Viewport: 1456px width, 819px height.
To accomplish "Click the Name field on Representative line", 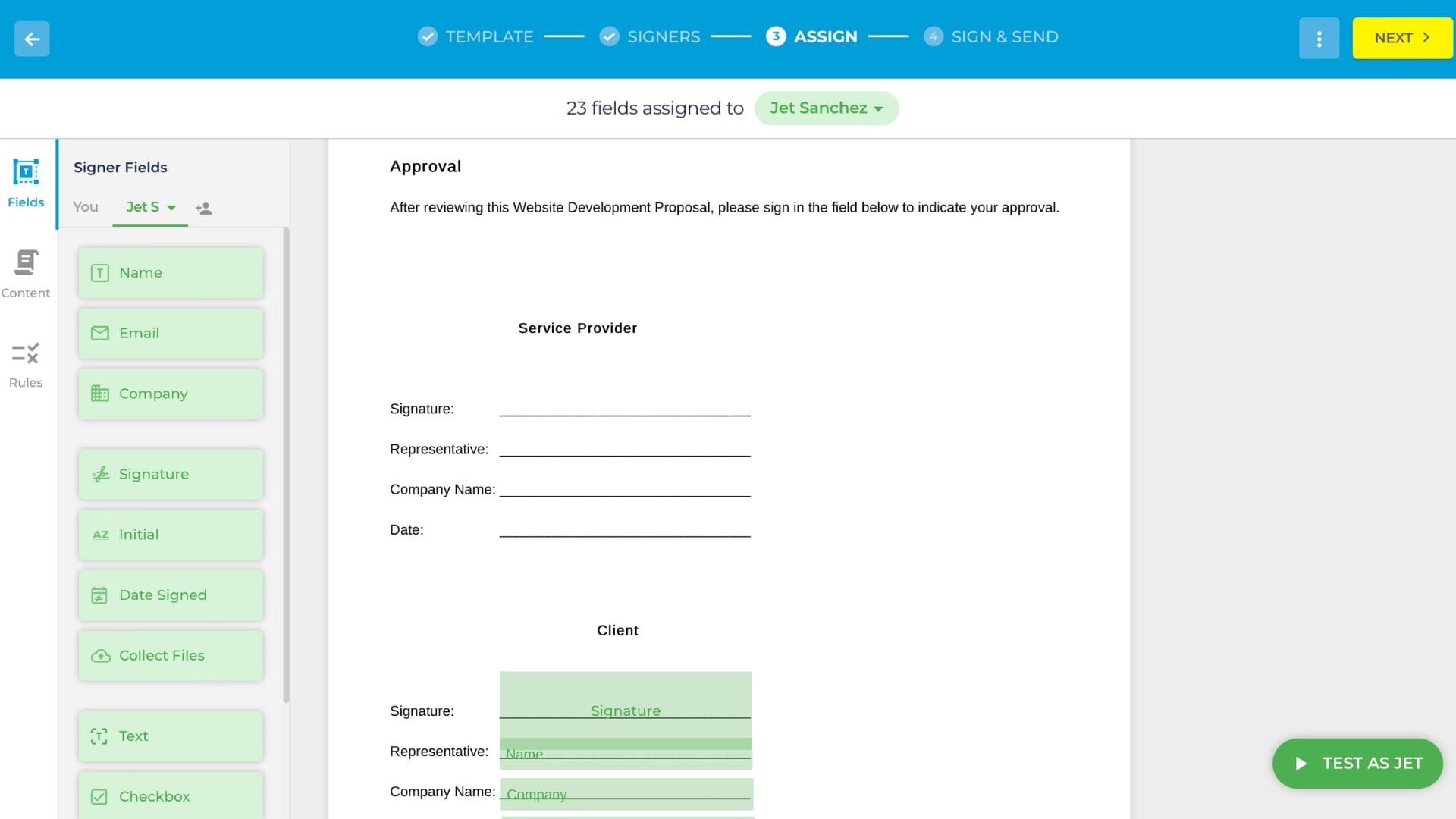I will (x=626, y=755).
